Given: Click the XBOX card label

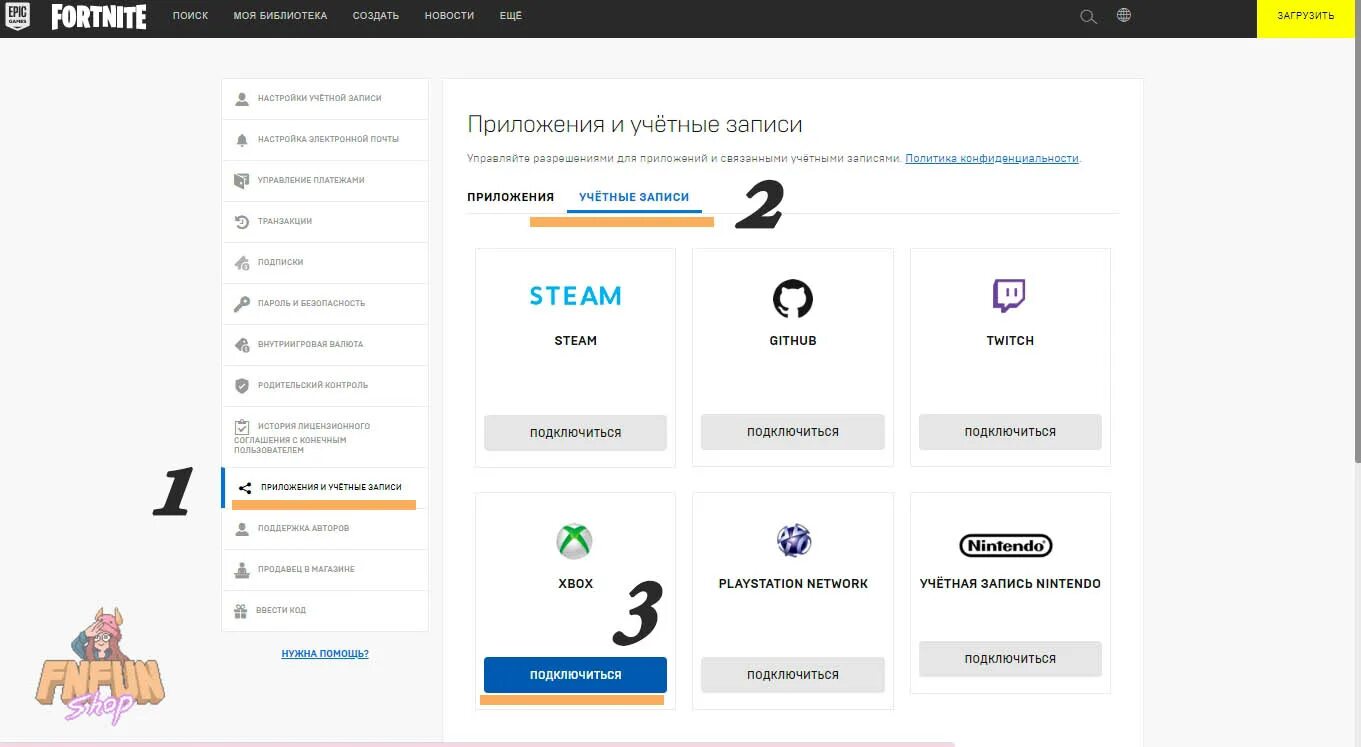Looking at the screenshot, I should click(x=575, y=584).
